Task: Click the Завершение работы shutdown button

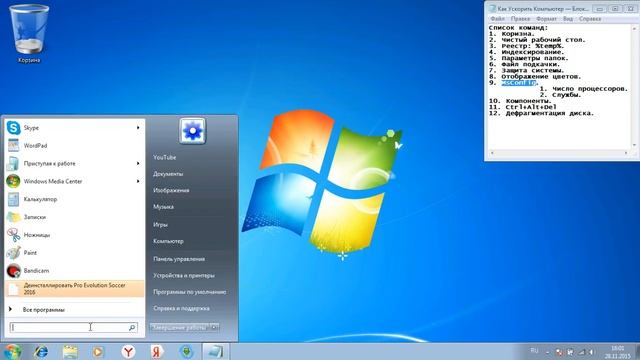Action: pos(180,327)
